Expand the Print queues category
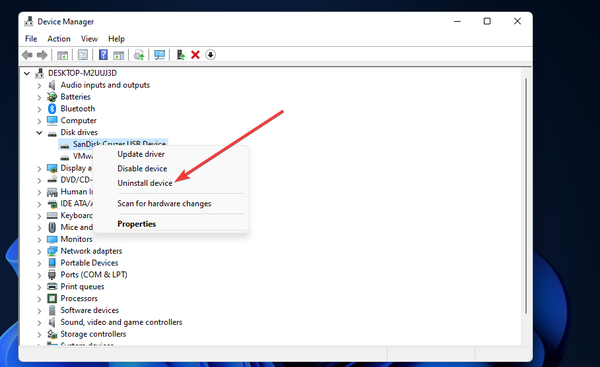 tap(39, 287)
